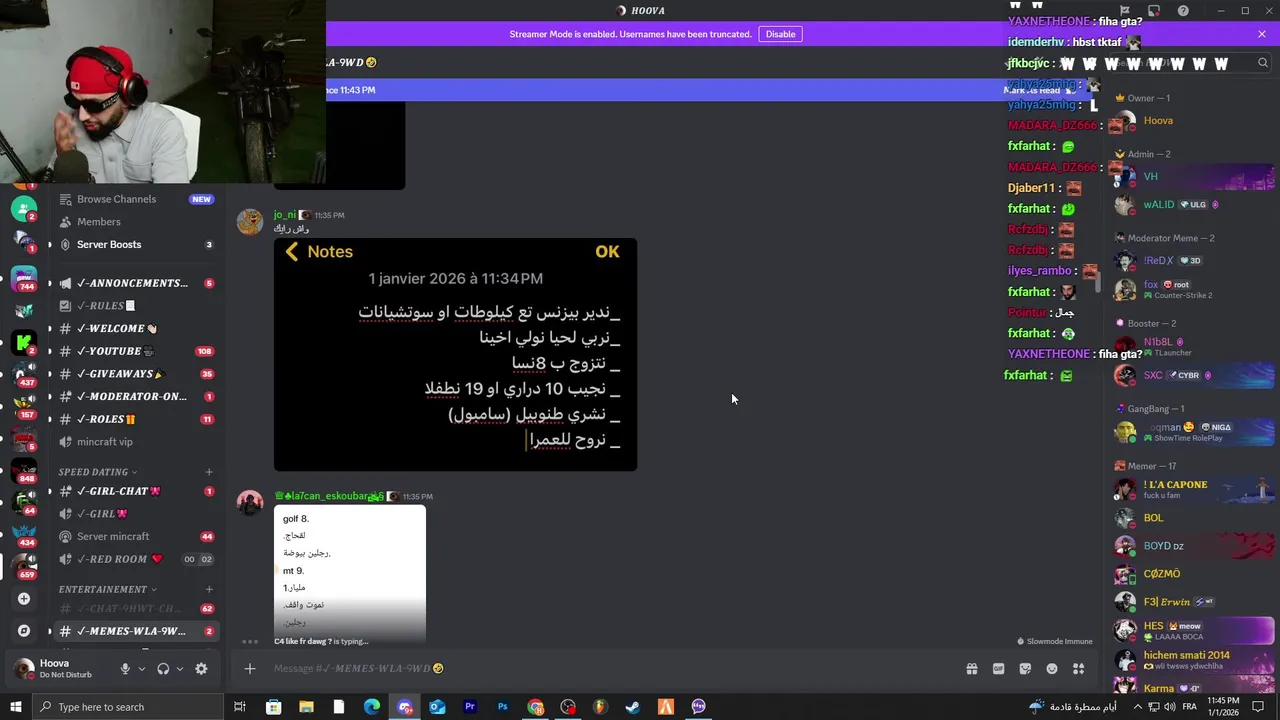Open Photoshop from taskbar
The width and height of the screenshot is (1280, 720).
502,707
